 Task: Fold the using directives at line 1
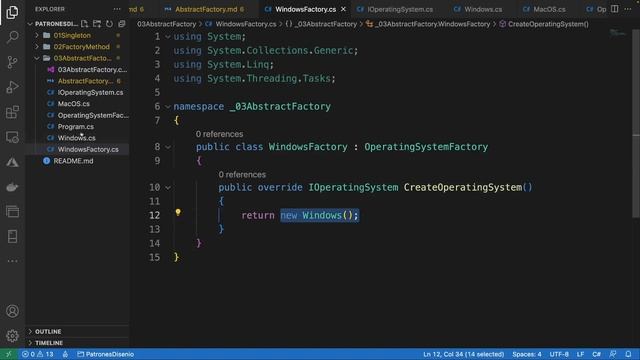(x=168, y=37)
